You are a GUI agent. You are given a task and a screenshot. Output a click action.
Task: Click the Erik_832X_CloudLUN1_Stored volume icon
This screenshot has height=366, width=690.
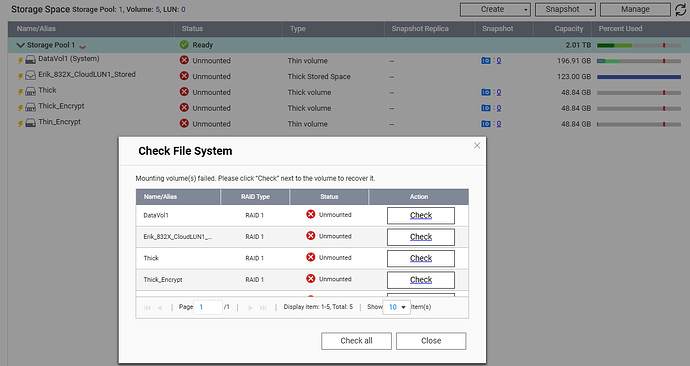[x=30, y=75]
